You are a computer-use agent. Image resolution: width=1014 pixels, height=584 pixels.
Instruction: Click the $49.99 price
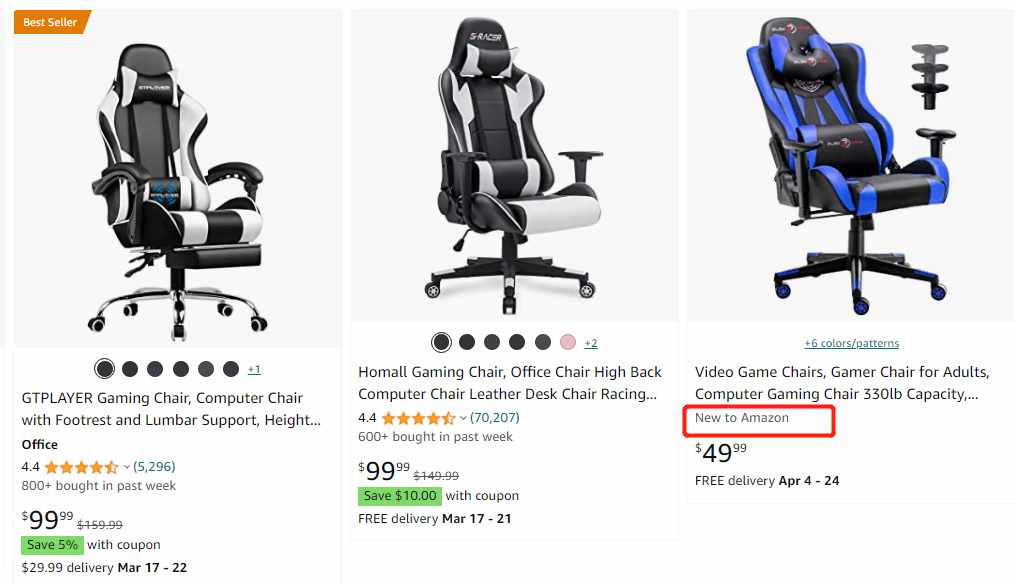[721, 452]
